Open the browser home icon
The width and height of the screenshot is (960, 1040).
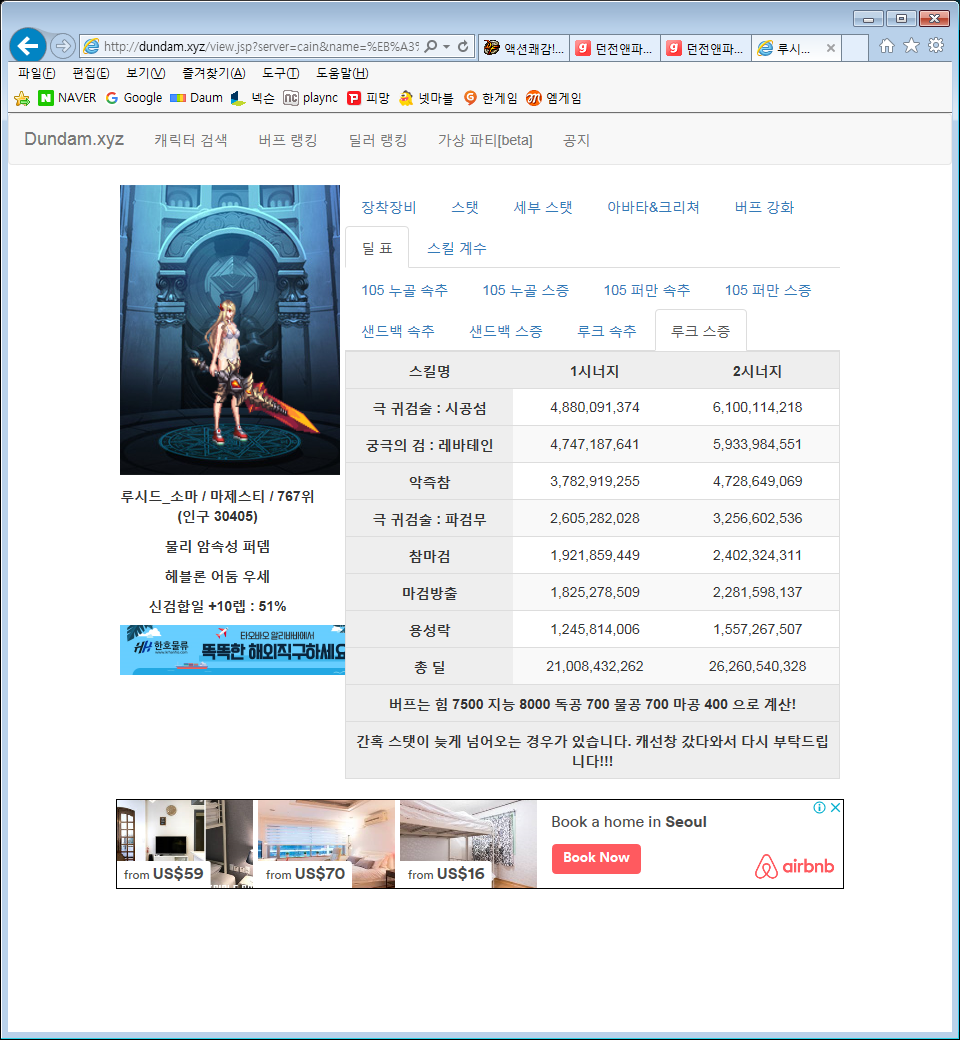tap(886, 46)
